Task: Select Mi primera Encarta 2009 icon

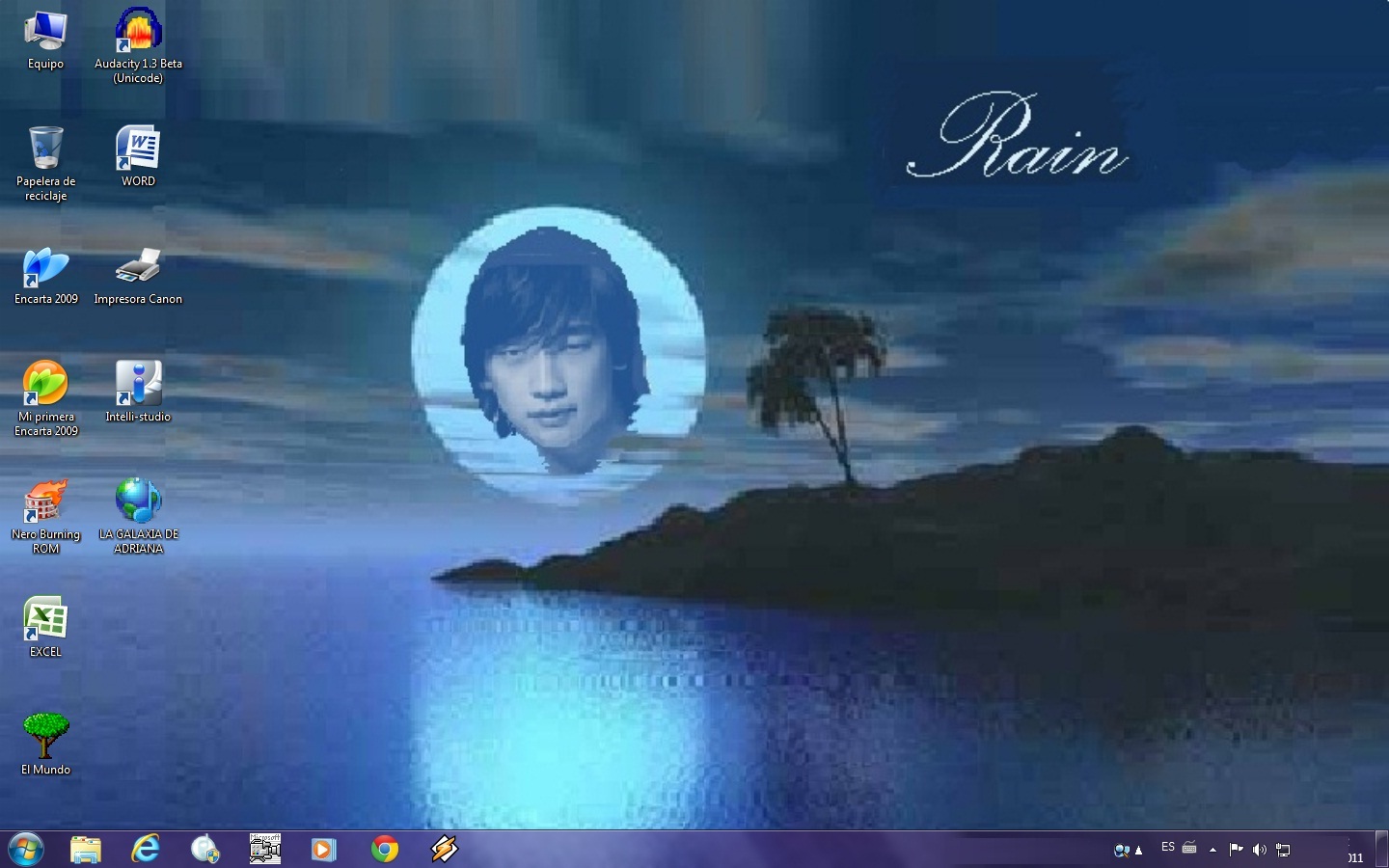Action: pos(45,384)
